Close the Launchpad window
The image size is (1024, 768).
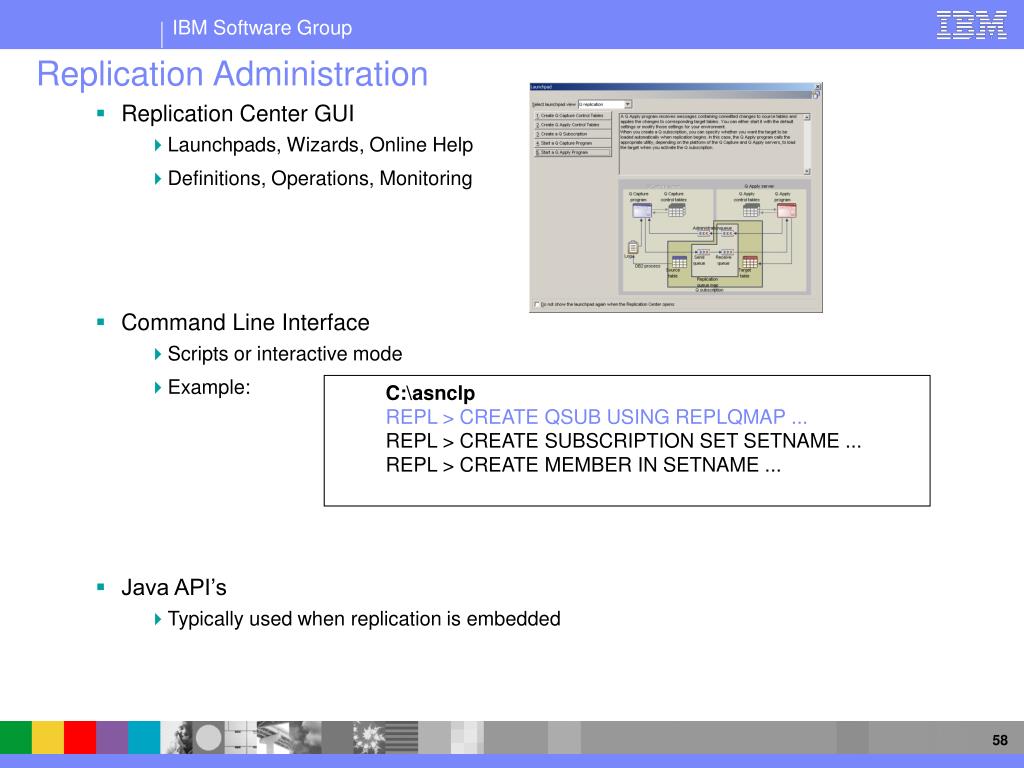click(x=818, y=87)
